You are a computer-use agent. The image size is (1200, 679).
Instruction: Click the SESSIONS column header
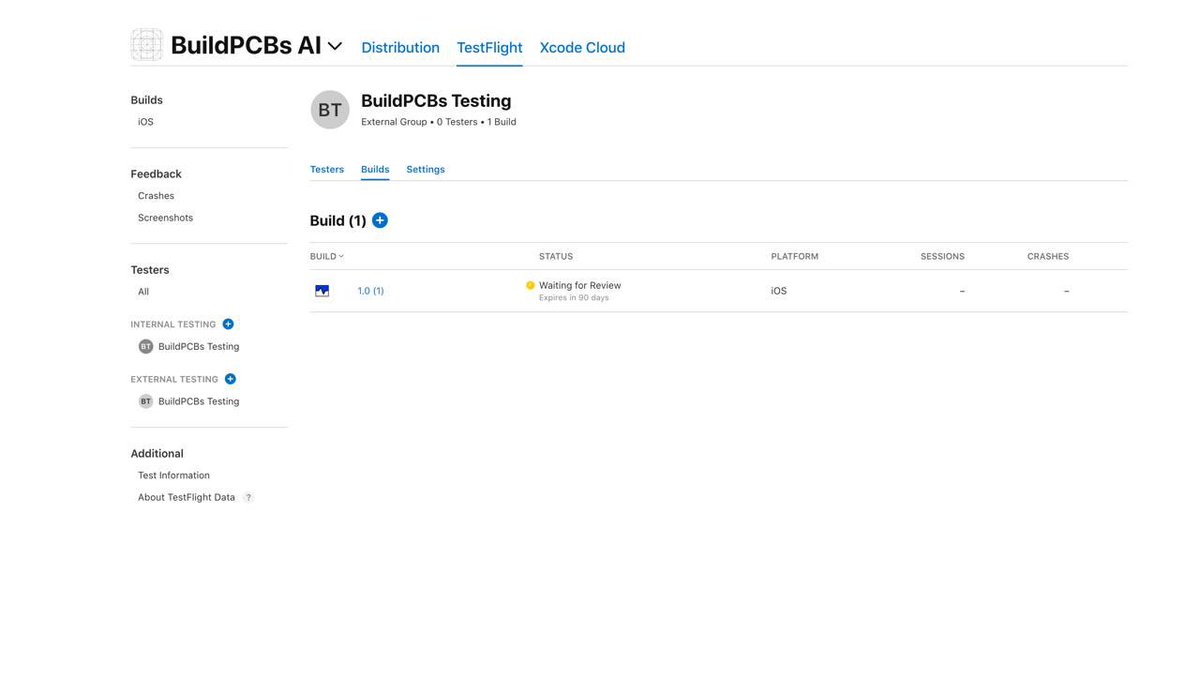[943, 257]
